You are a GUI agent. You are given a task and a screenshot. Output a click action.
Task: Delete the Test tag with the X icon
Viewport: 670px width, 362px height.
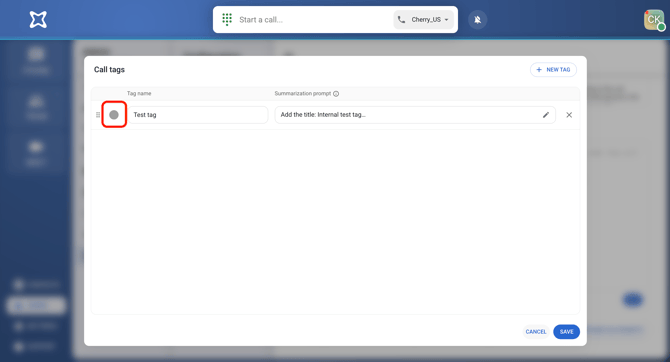(569, 115)
